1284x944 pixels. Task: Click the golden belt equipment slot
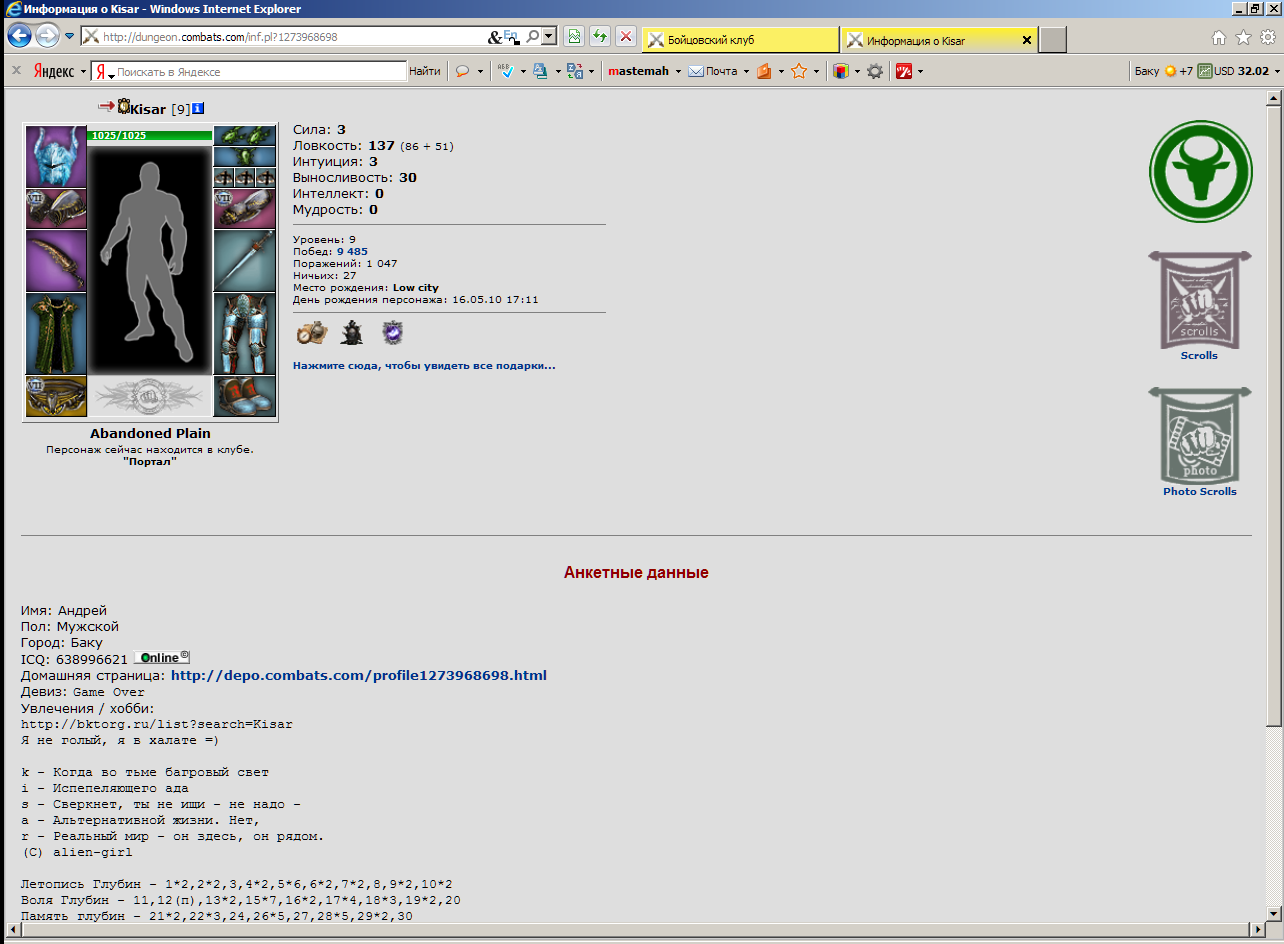coord(55,396)
